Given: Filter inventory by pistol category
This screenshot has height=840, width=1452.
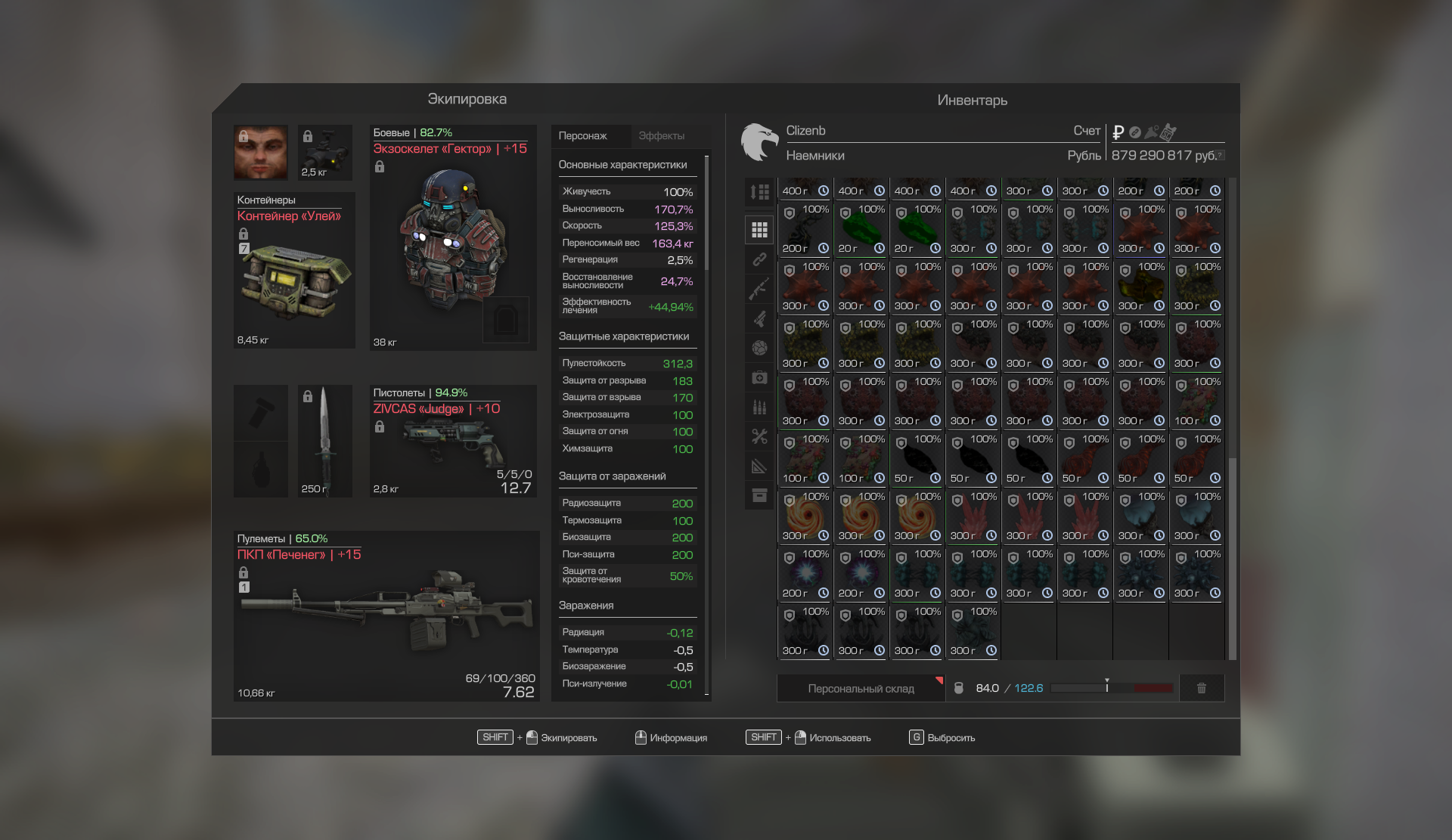Looking at the screenshot, I should point(759,318).
